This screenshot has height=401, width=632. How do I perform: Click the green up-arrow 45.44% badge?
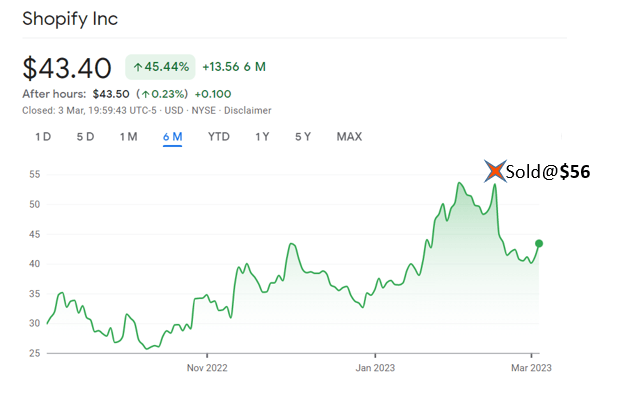158,67
